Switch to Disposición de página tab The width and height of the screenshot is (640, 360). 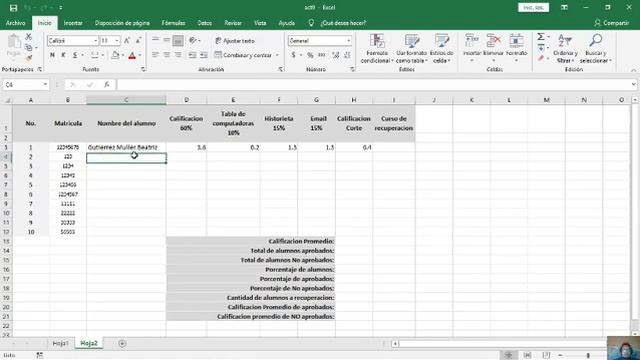(x=122, y=23)
